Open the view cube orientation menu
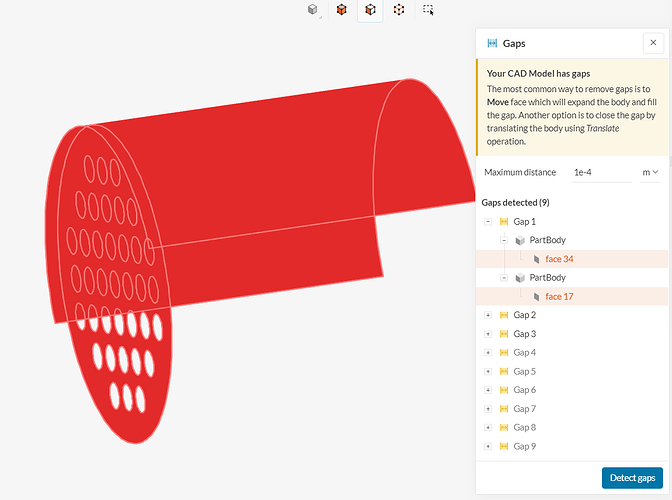Viewport: 672px width, 500px height. click(314, 10)
